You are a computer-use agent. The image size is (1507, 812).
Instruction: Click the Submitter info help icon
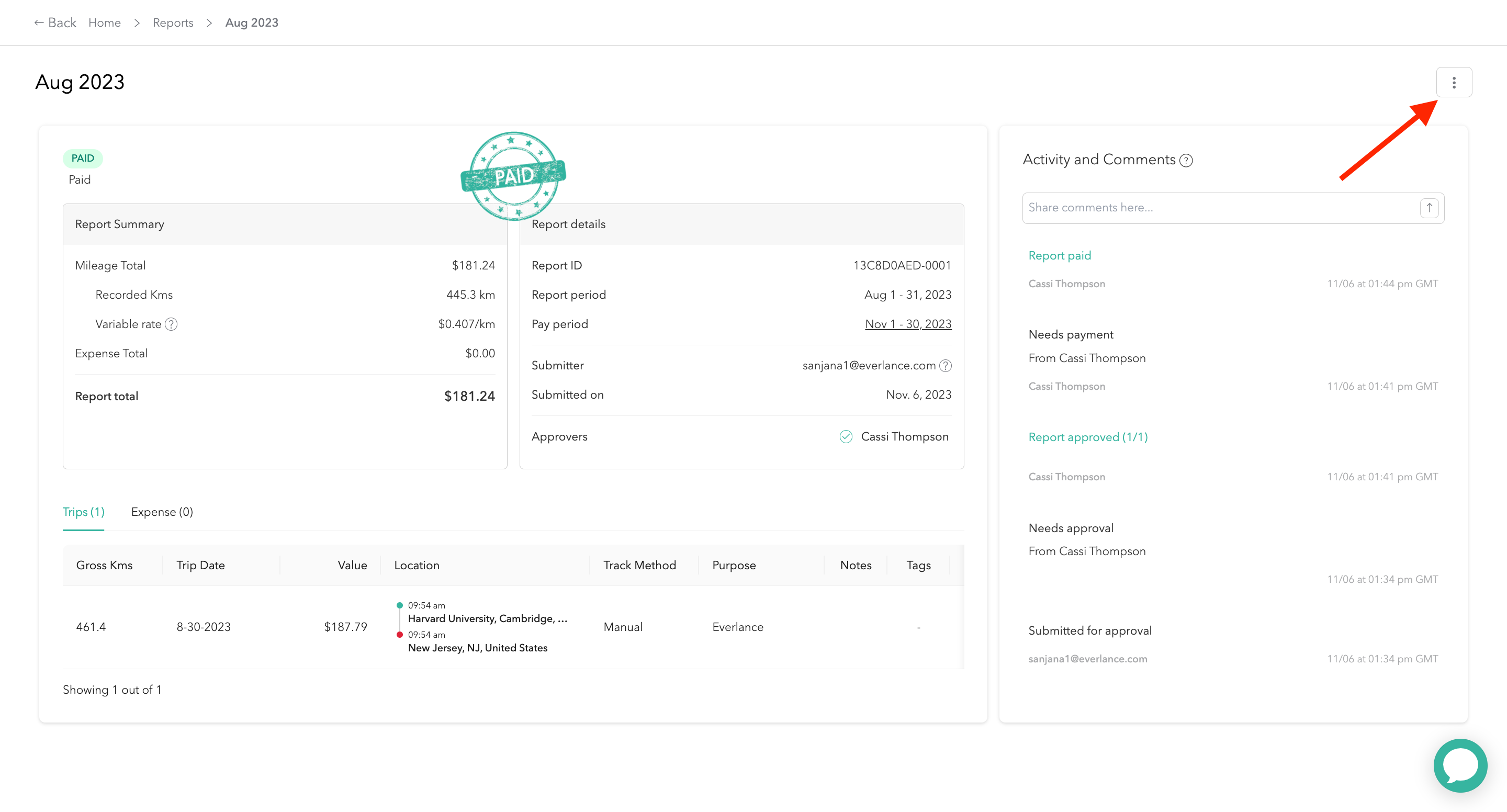946,366
